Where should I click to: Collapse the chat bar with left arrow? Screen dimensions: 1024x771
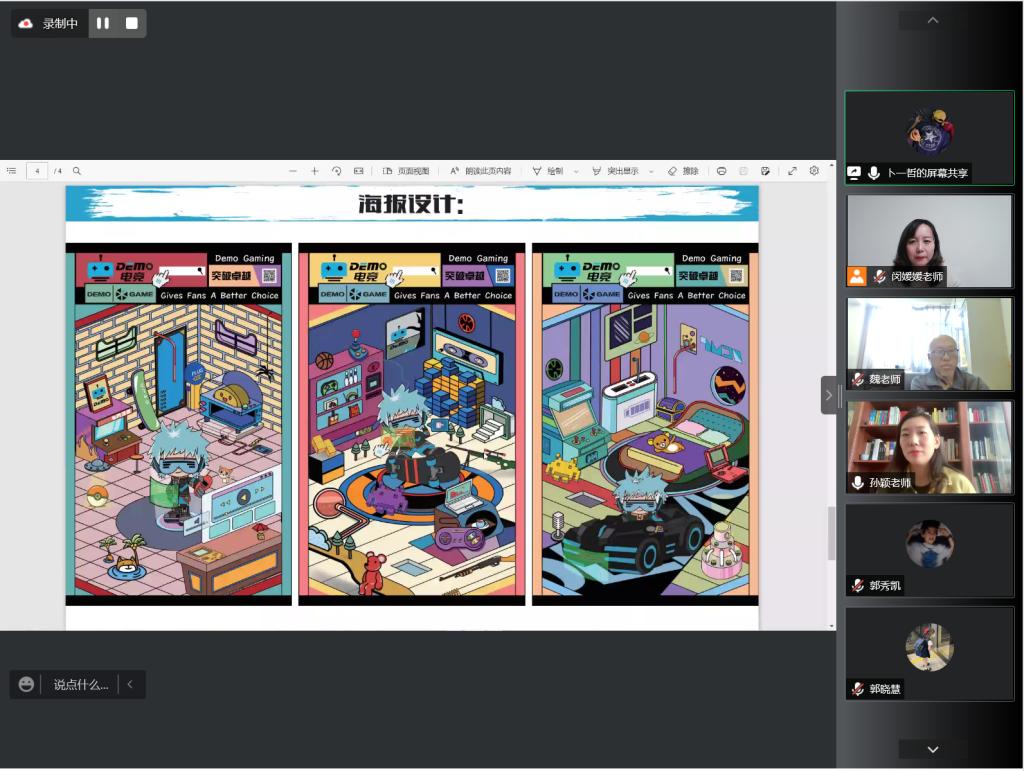pos(130,684)
